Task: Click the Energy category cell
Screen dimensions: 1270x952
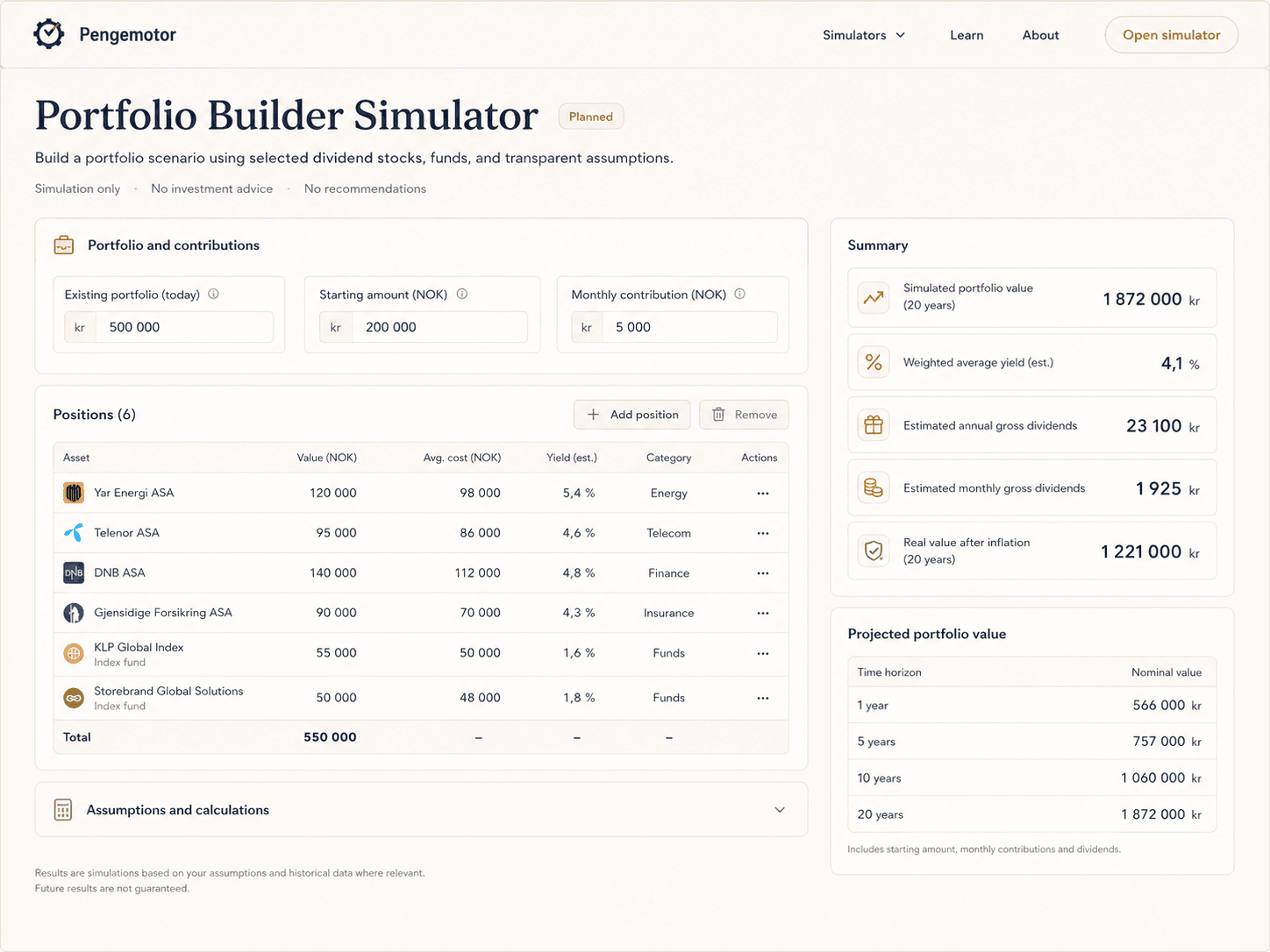Action: pyautogui.click(x=668, y=494)
